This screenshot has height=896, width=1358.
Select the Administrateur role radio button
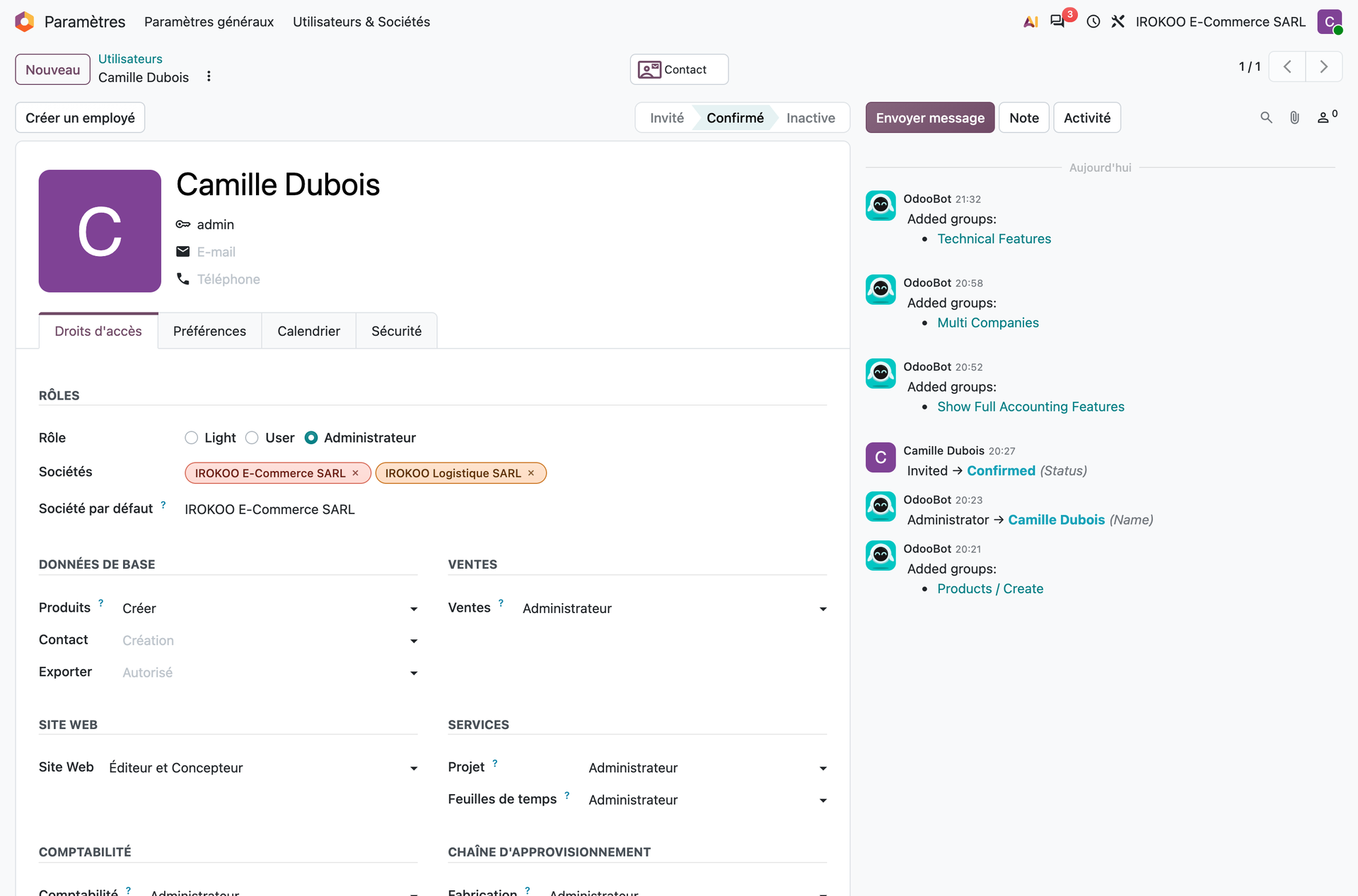tap(311, 438)
